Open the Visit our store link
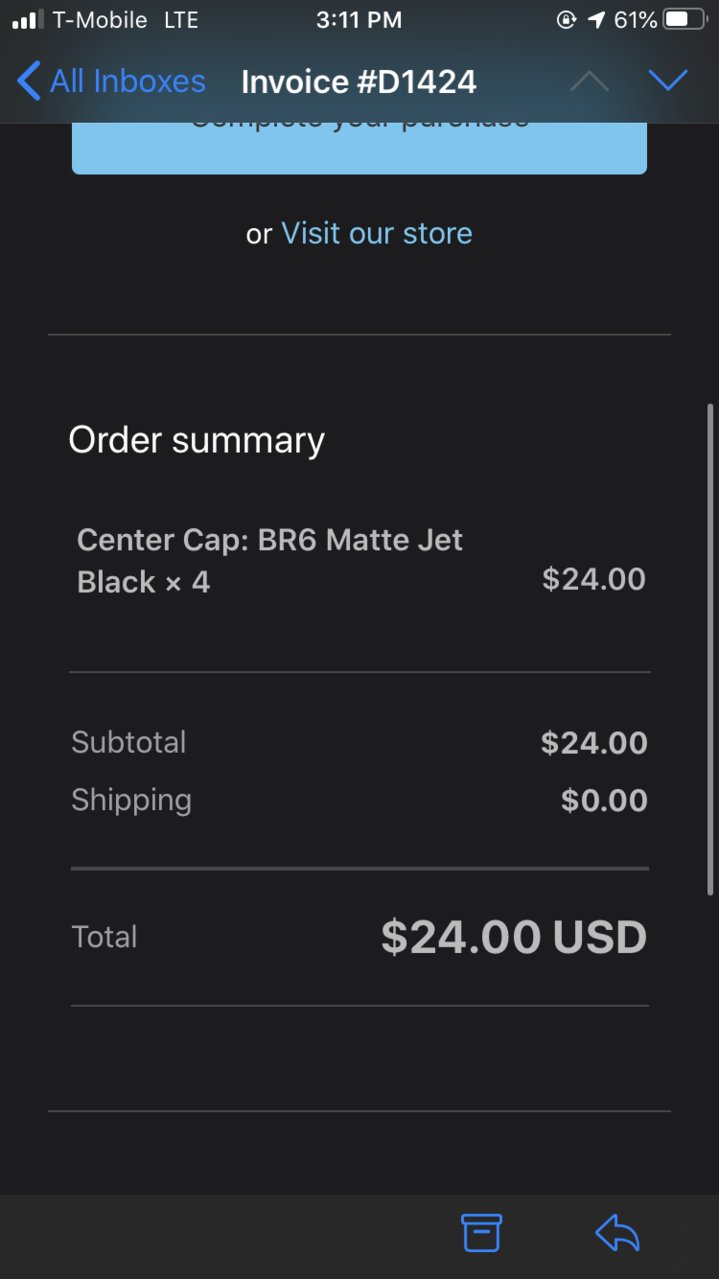Screen dimensions: 719x1279 (377, 233)
